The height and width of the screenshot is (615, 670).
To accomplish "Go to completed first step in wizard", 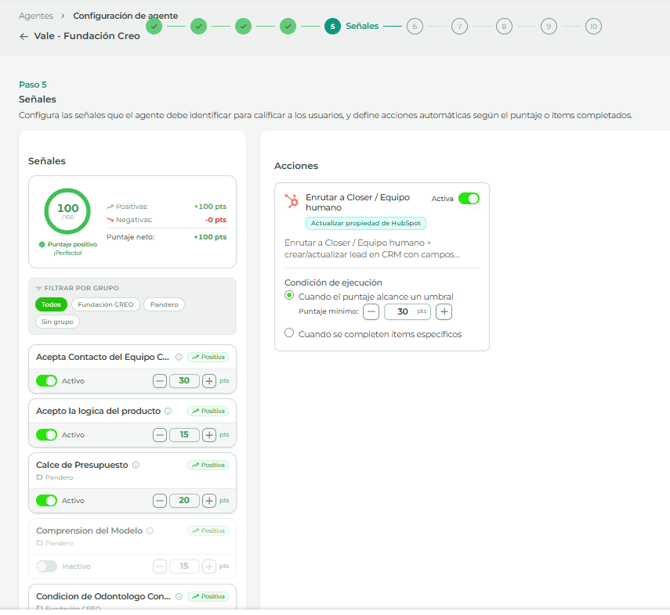I will [154, 27].
